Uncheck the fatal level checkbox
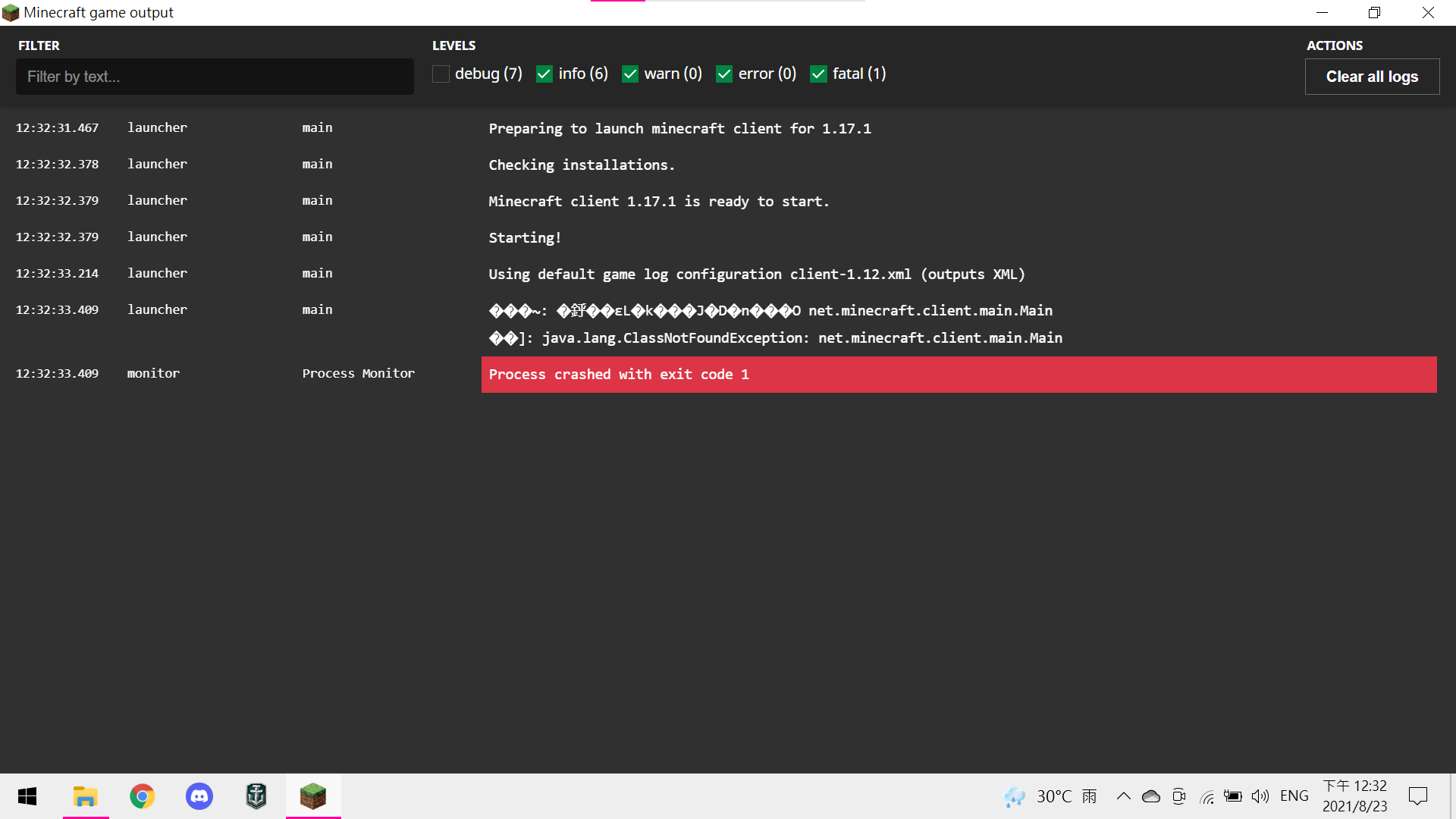Screen dimensions: 1456x819 (817, 74)
